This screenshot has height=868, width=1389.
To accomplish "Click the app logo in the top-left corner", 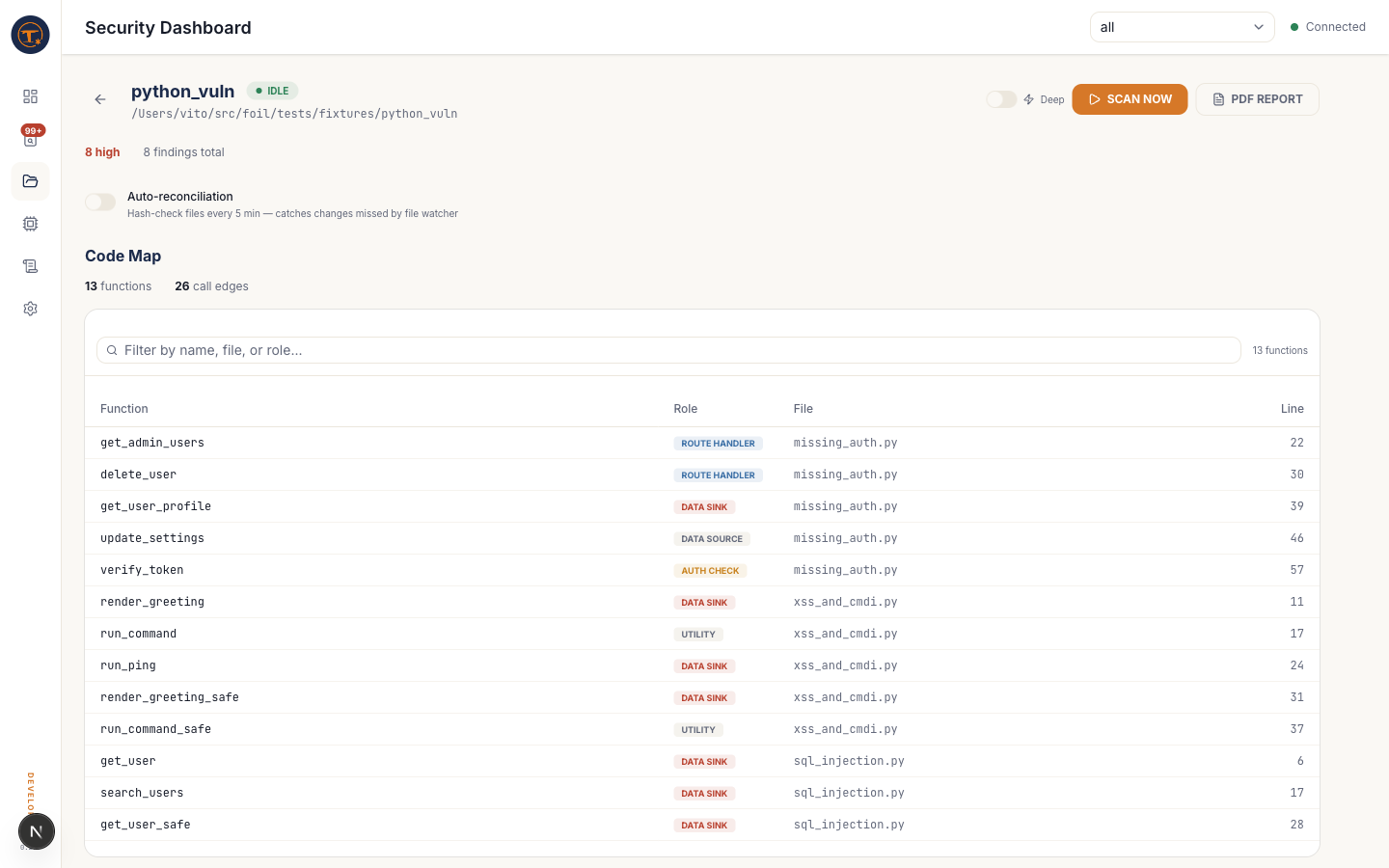I will click(30, 35).
